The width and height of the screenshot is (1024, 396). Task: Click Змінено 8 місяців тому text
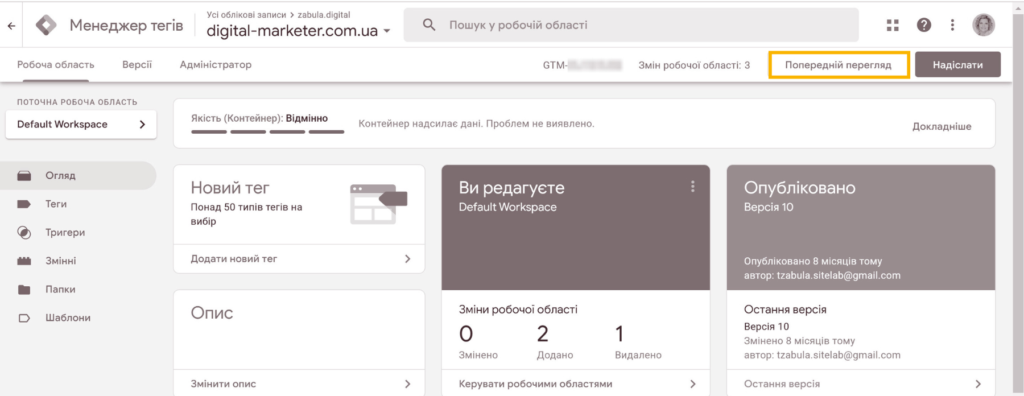coord(799,341)
